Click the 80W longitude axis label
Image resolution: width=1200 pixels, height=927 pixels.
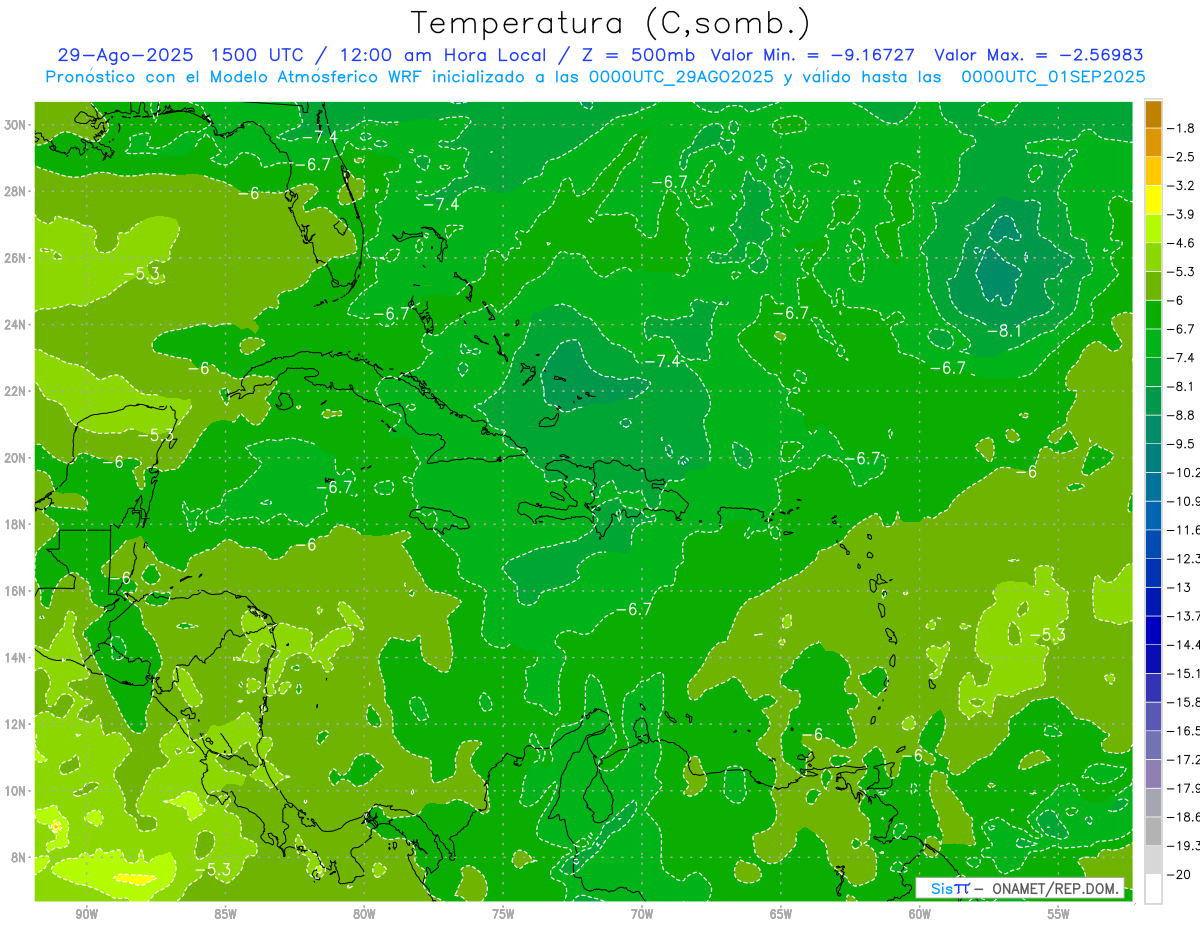tap(364, 913)
